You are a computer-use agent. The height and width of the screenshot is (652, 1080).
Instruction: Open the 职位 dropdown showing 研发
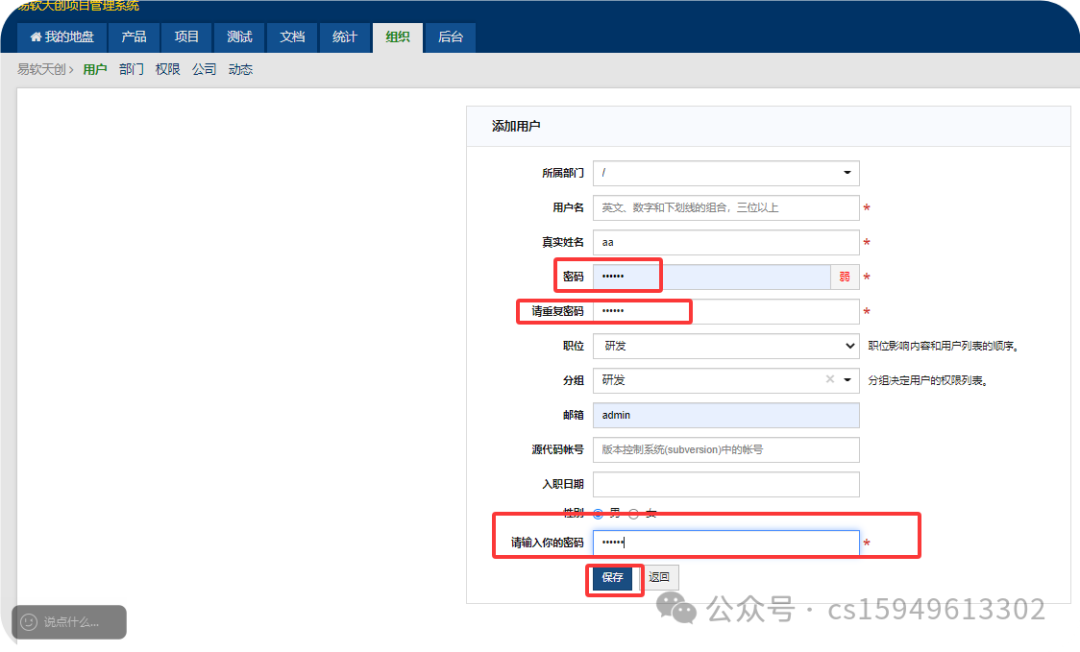point(726,346)
